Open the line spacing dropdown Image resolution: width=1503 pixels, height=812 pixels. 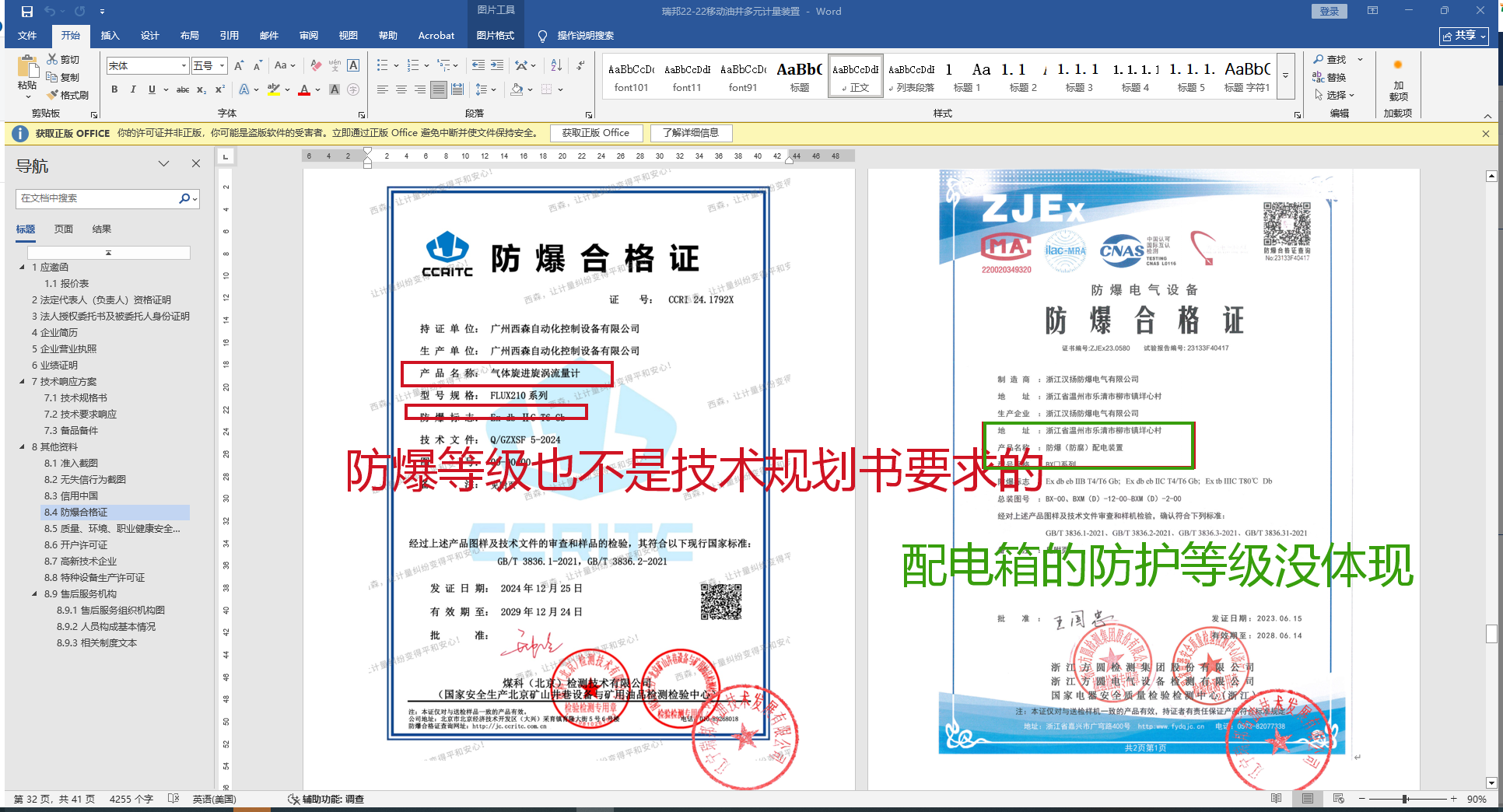tap(485, 89)
